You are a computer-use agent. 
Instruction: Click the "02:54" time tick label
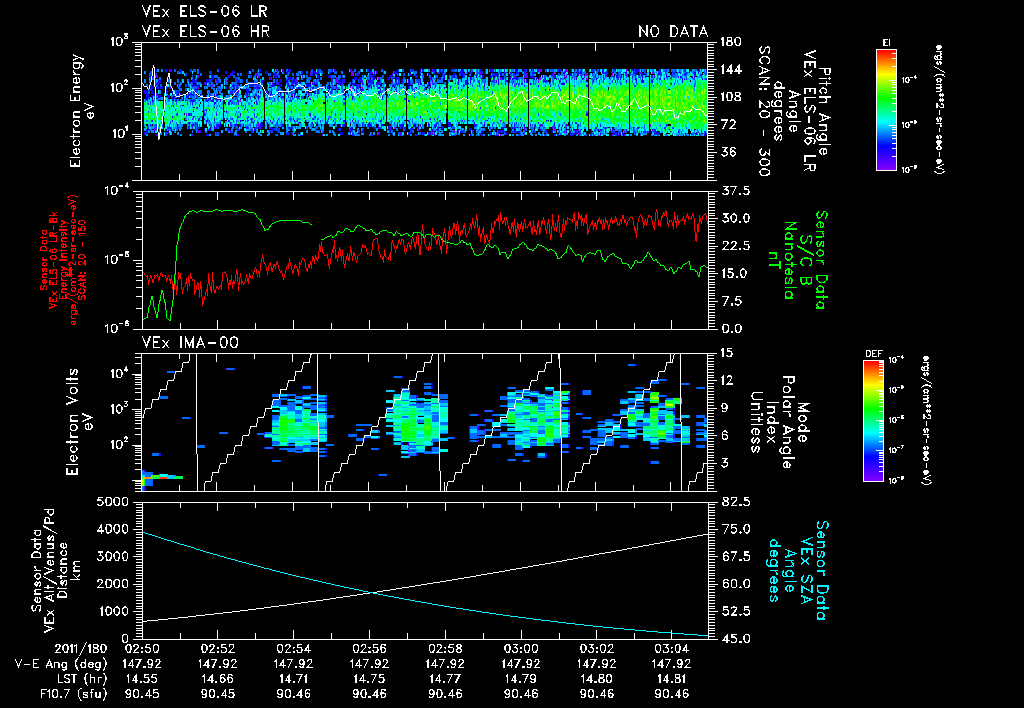pos(293,651)
